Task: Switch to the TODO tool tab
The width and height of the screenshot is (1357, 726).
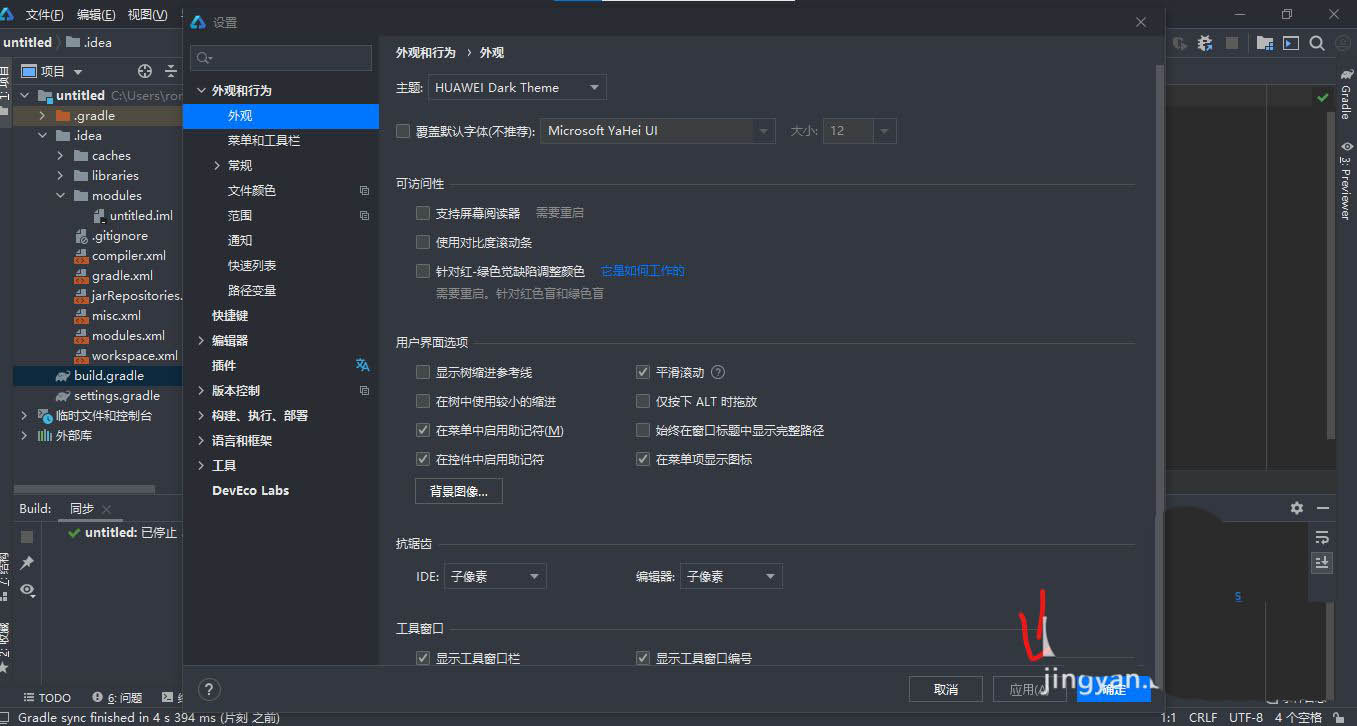Action: [47, 697]
